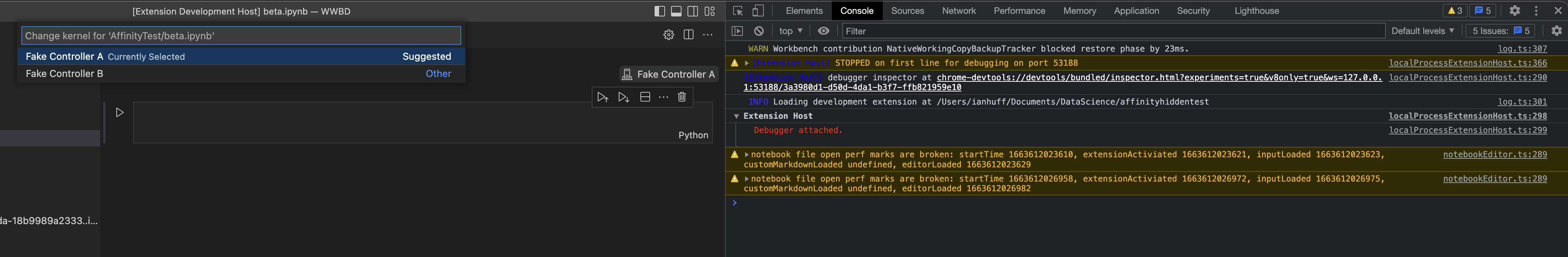Open the Default levels dropdown
1568x257 pixels.
pos(1422,31)
